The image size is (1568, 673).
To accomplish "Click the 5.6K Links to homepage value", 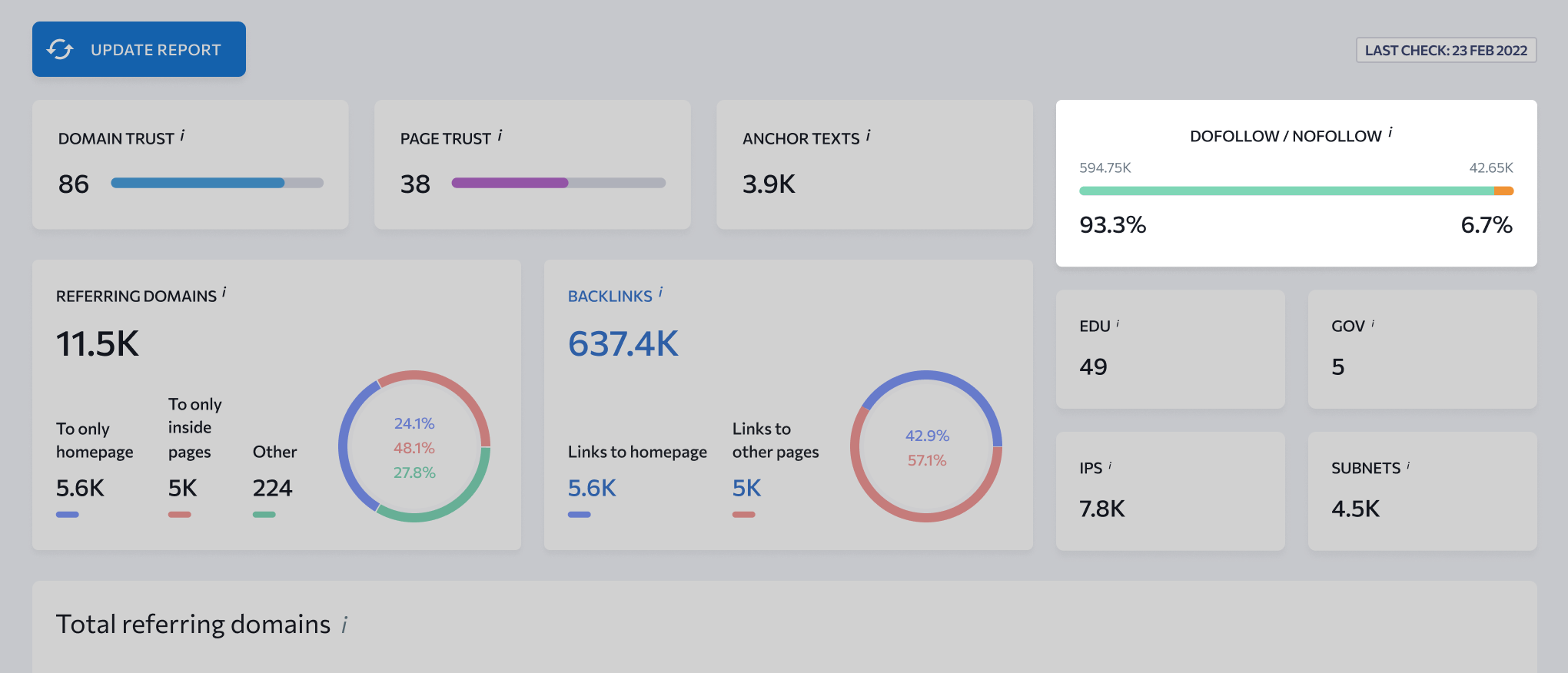I will pyautogui.click(x=592, y=488).
